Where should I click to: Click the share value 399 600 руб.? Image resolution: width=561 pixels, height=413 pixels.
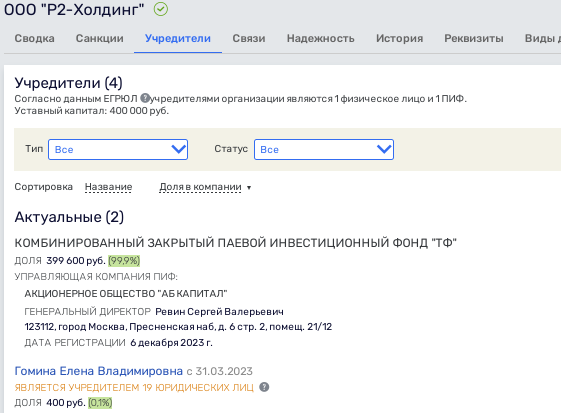76,261
